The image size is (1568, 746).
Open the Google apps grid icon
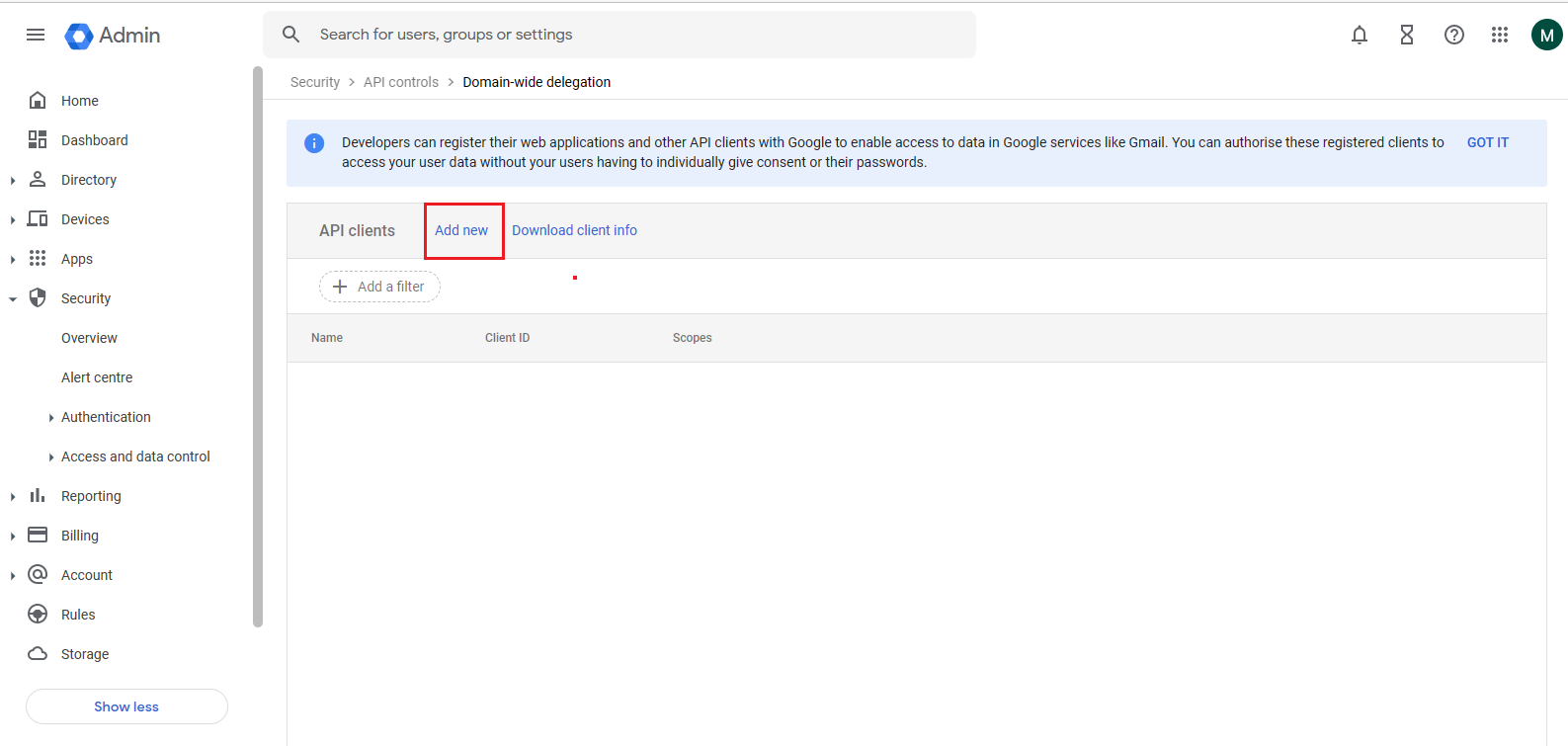click(1500, 35)
